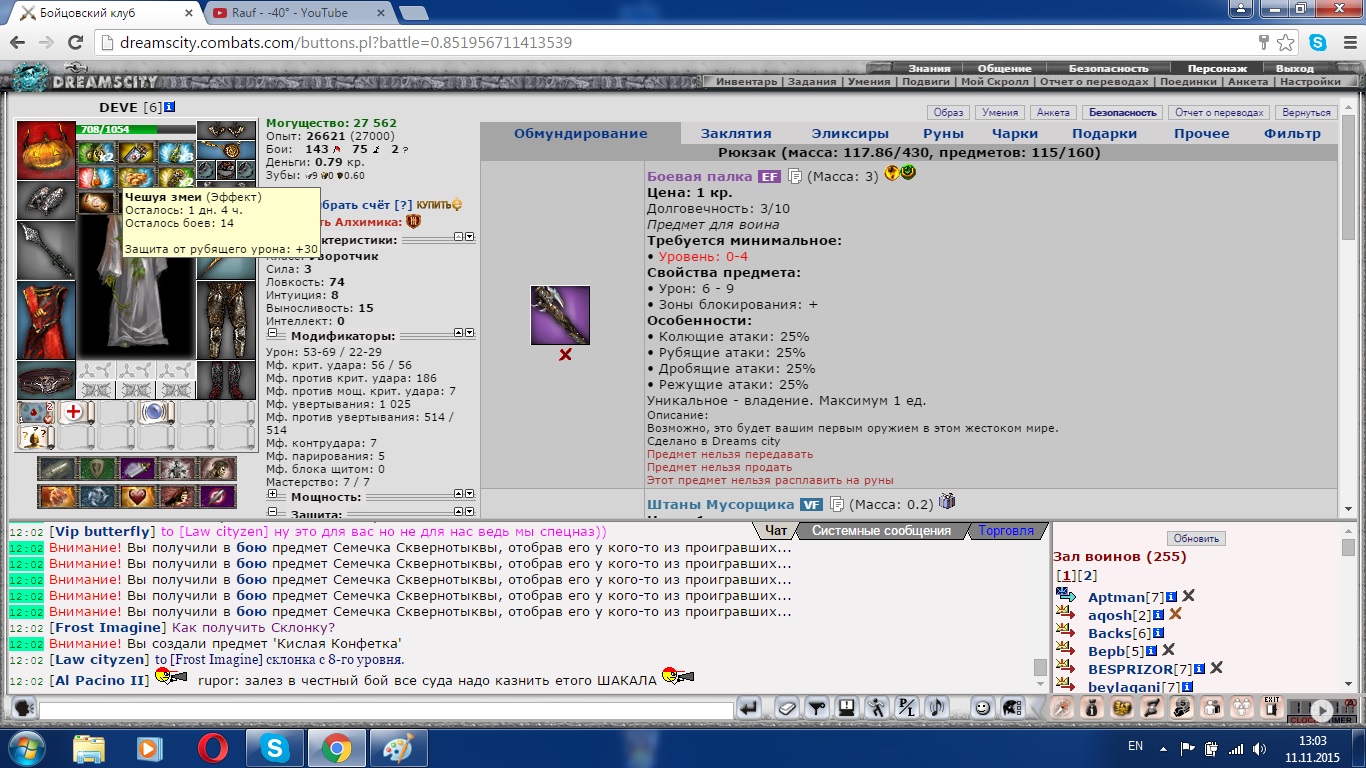Viewport: 1366px width, 768px height.
Task: Click the spiked mace weapon slot
Action: pos(46,250)
